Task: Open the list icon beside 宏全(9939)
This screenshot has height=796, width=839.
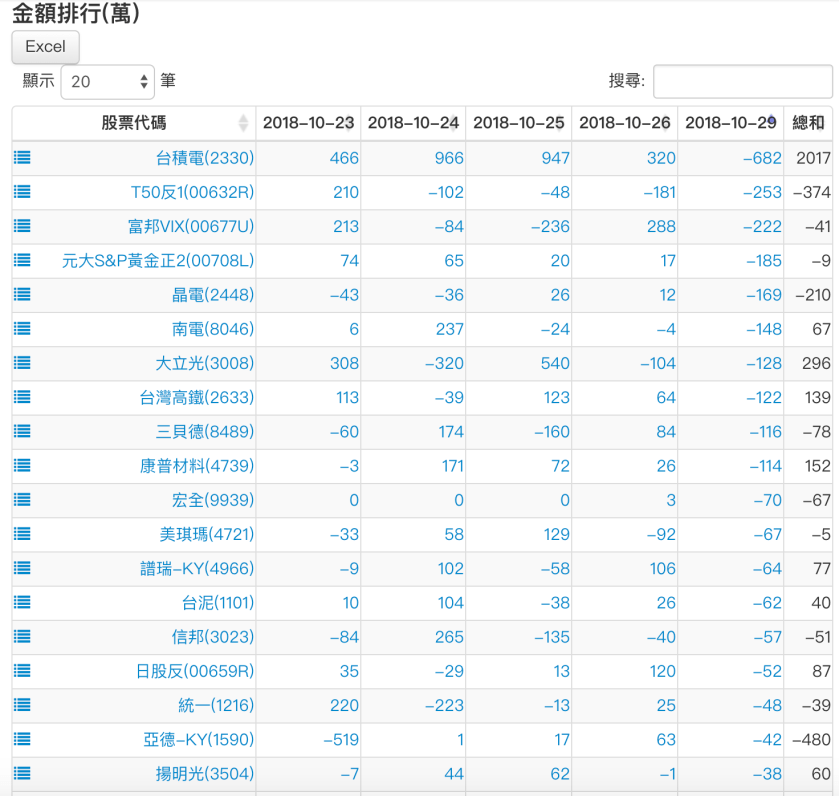Action: pyautogui.click(x=21, y=499)
